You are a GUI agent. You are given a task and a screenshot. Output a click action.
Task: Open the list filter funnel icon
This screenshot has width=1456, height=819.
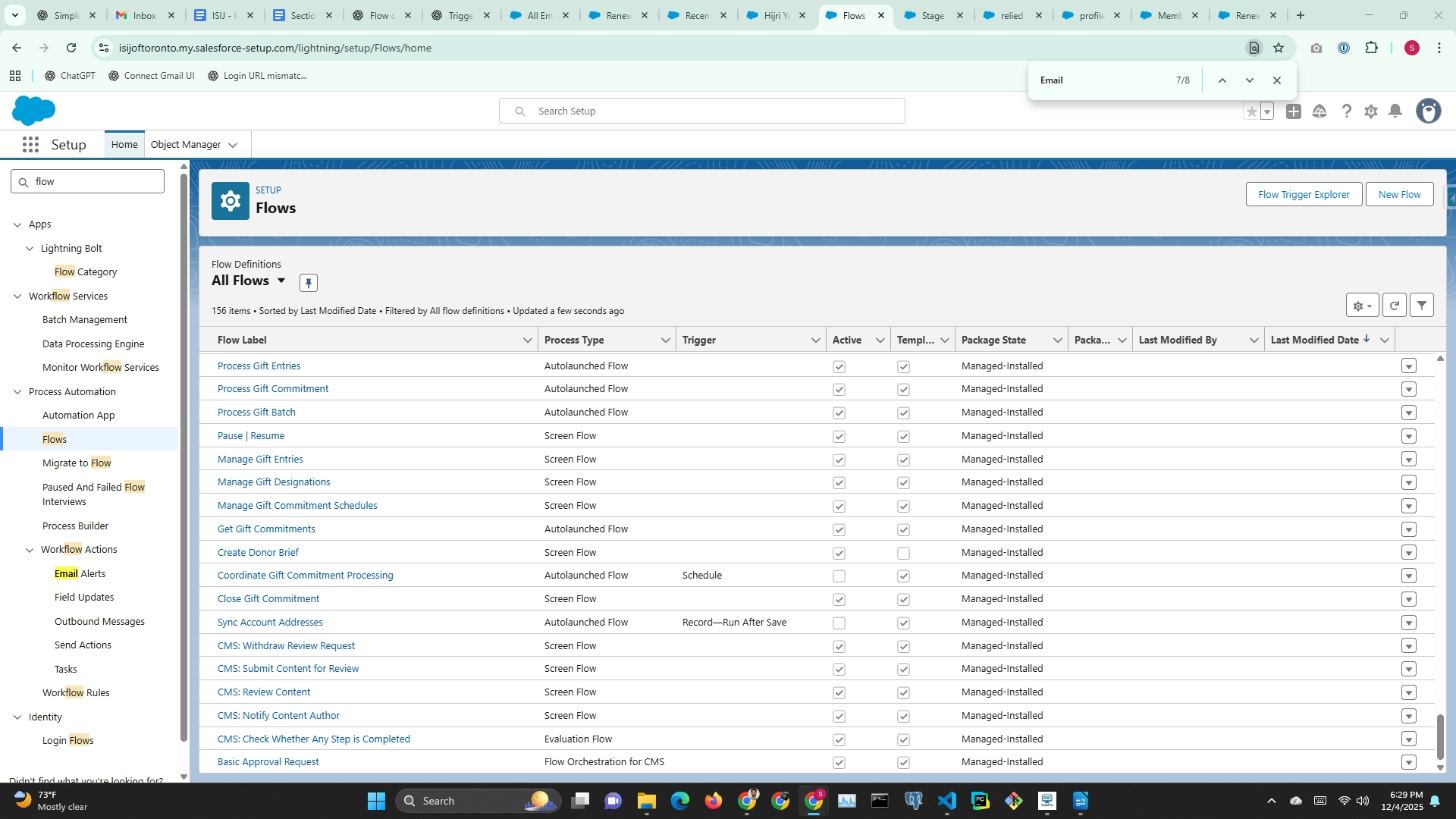click(x=1422, y=306)
